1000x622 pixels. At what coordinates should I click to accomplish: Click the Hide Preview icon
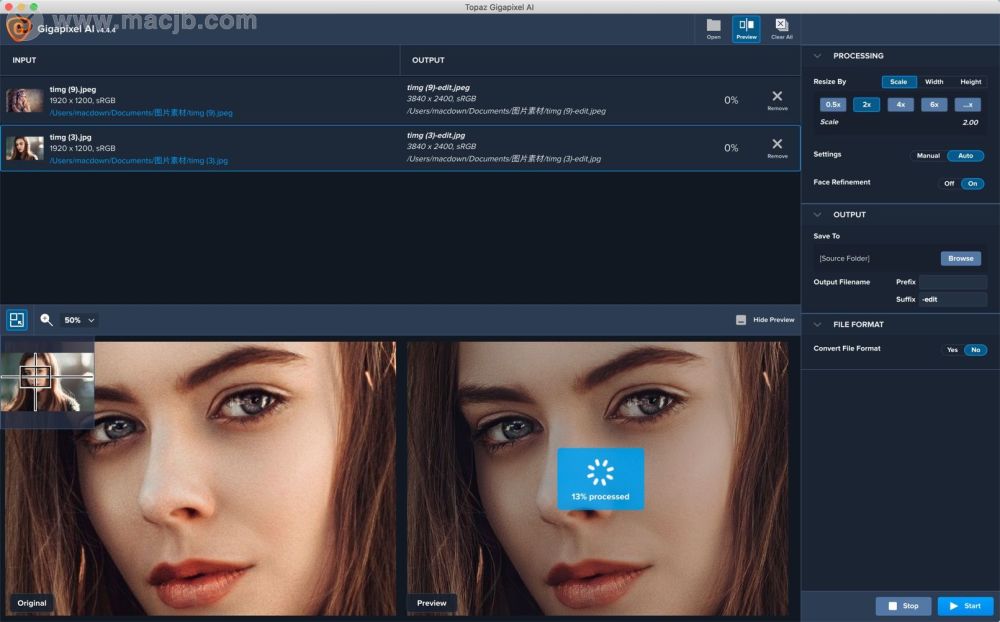(741, 320)
